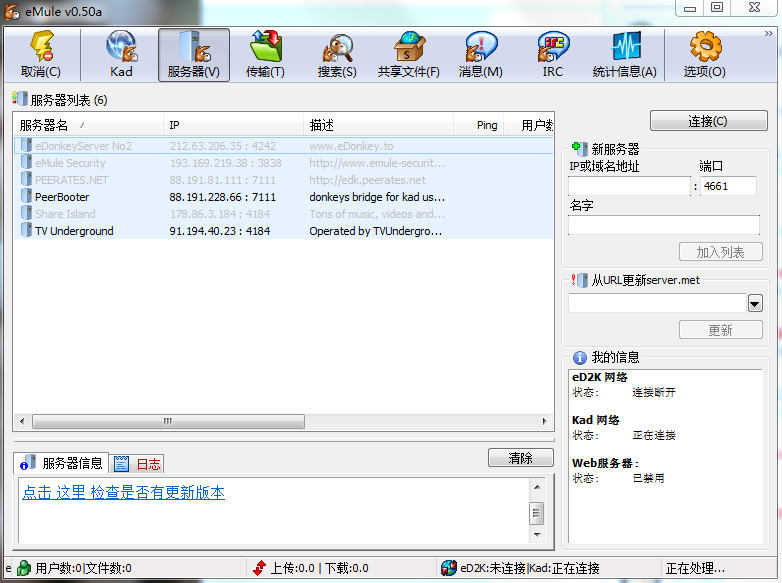
Task: Open Shared Files (共享文件) page
Action: pyautogui.click(x=408, y=54)
